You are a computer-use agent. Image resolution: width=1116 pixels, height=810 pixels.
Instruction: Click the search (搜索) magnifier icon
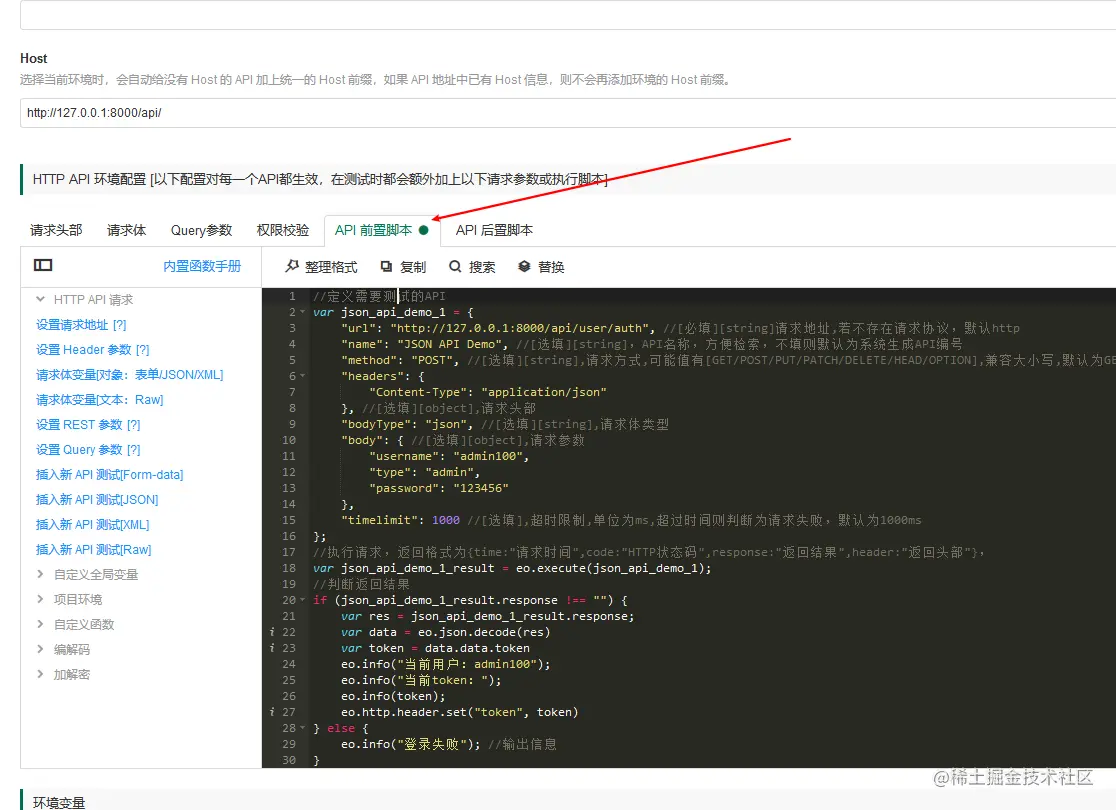click(x=455, y=266)
